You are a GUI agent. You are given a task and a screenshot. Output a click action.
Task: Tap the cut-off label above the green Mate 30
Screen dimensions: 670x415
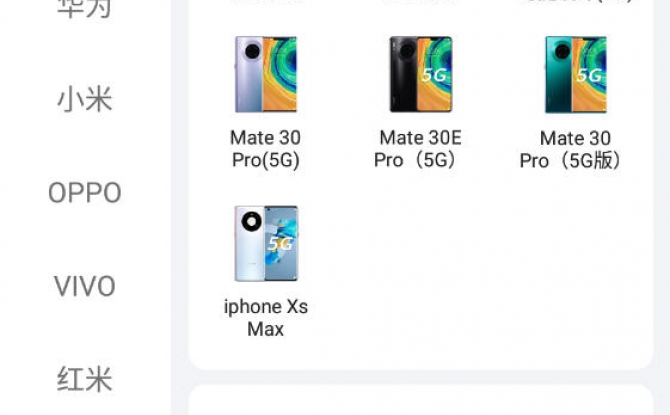tap(576, 2)
